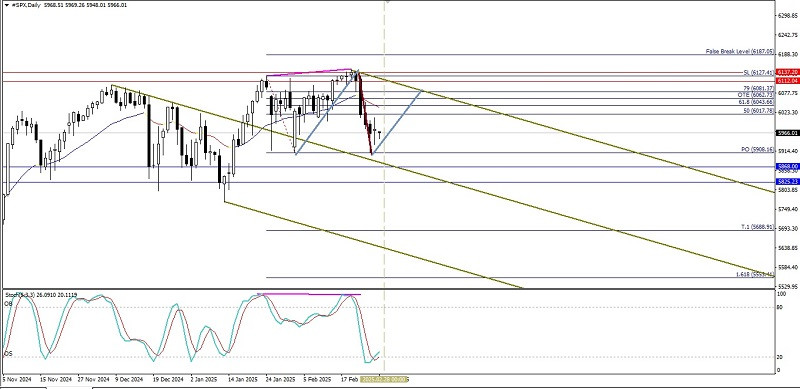The image size is (800, 389).
Task: Click the #SPX,Daily chart title
Action: tap(26, 5)
